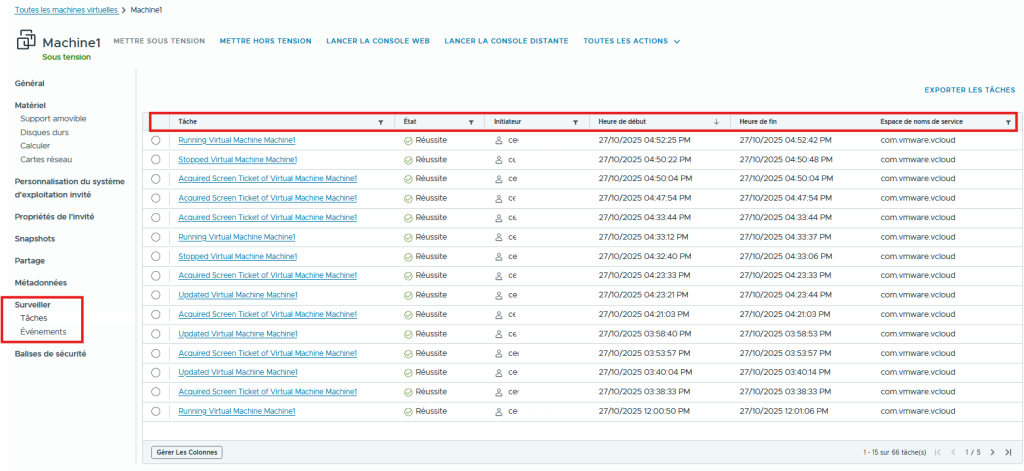Click the Initiateur column filter icon
This screenshot has width=1024, height=471.
tap(575, 122)
